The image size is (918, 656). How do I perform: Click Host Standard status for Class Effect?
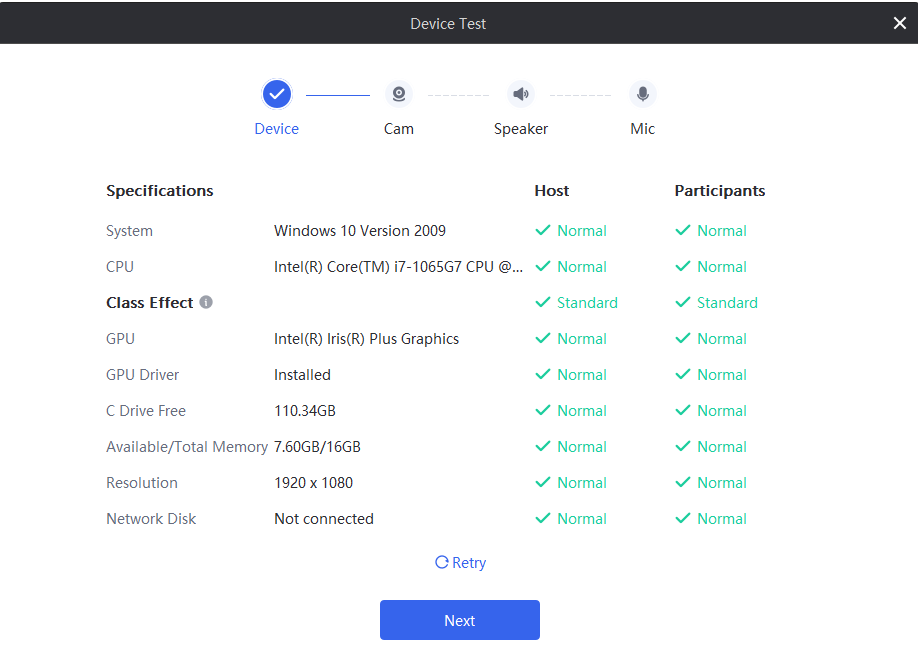(587, 303)
